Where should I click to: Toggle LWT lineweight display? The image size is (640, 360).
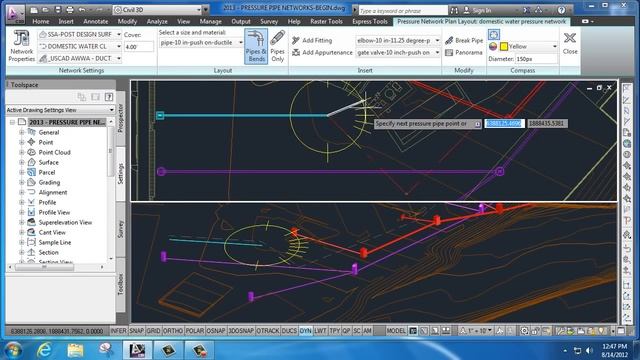click(x=320, y=331)
